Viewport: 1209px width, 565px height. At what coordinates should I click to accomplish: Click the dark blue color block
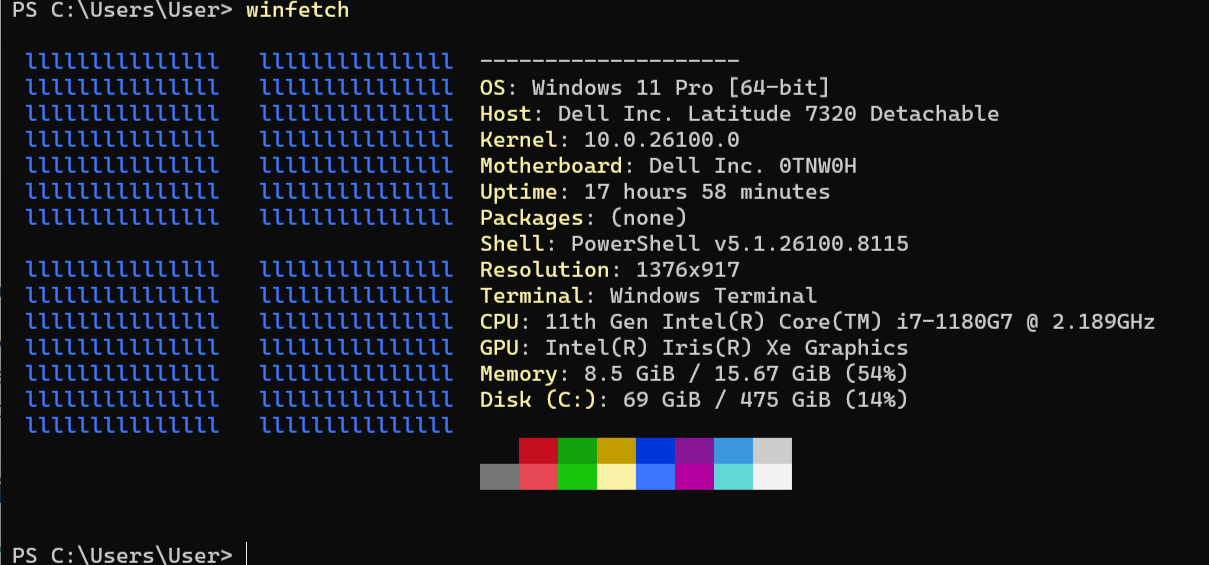coord(655,451)
